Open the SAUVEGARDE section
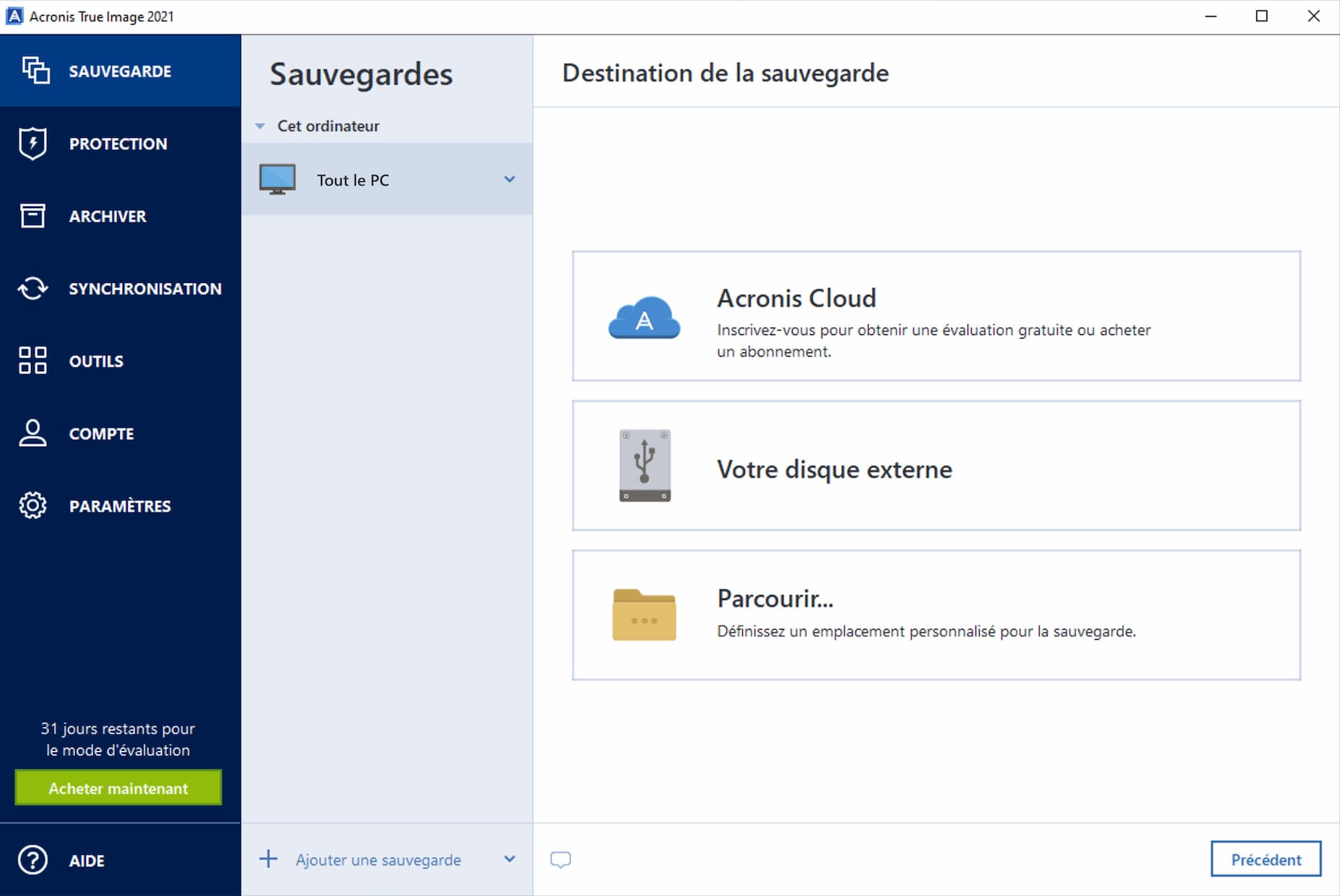Screen dimensions: 1340x896 [120, 71]
